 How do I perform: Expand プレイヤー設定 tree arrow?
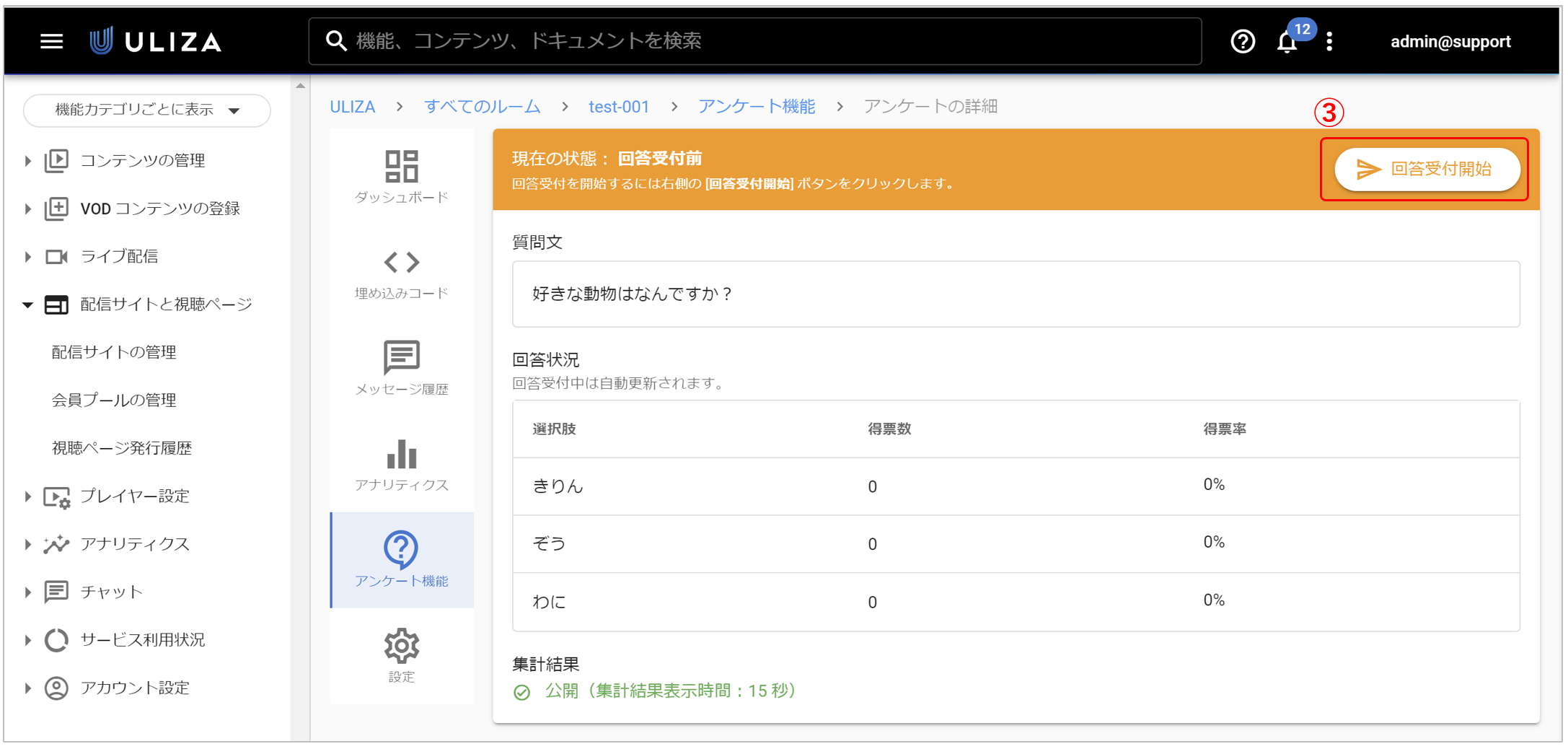[x=27, y=496]
